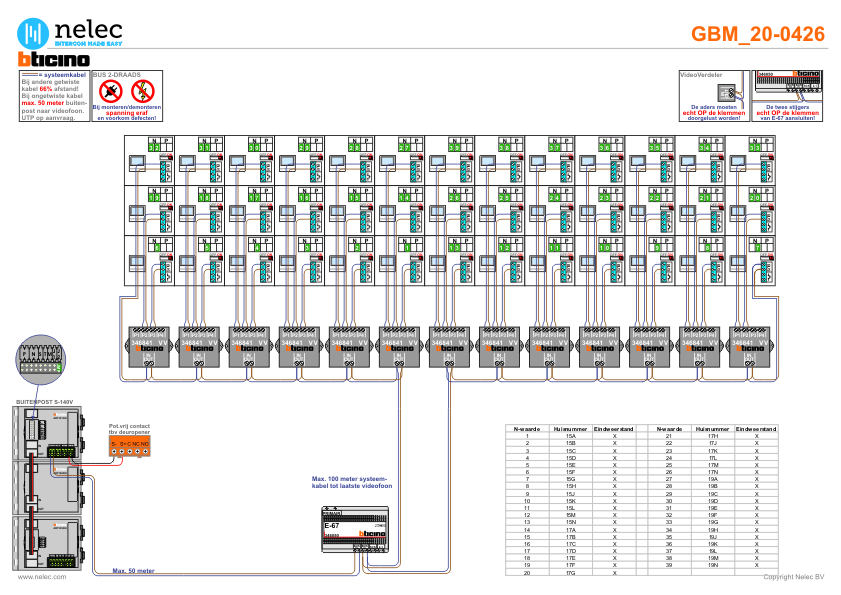Select the first 346841 video distributor on left
This screenshot has width=841, height=595.
(149, 347)
